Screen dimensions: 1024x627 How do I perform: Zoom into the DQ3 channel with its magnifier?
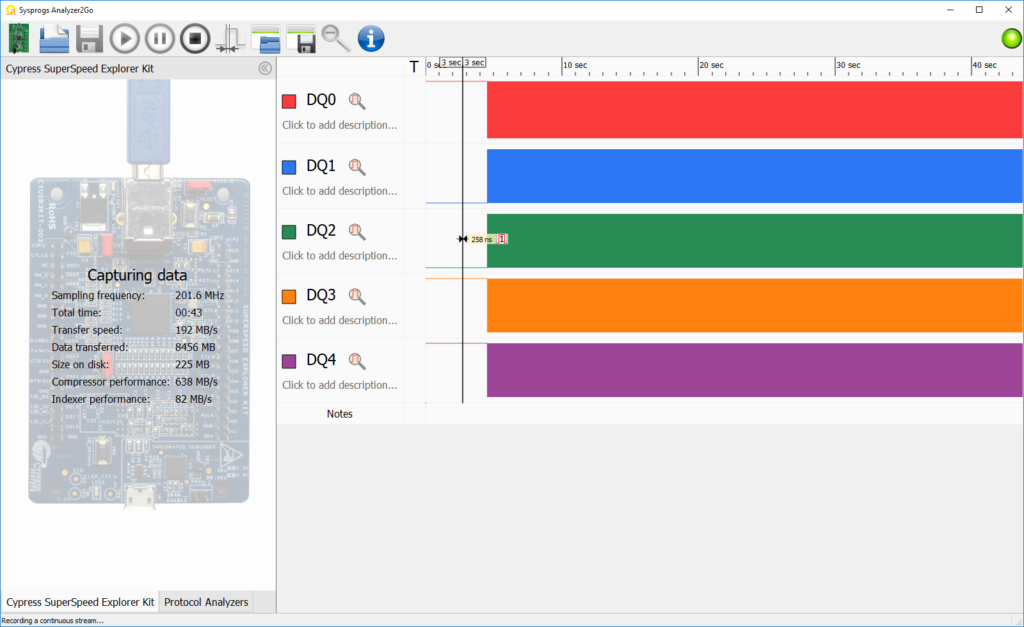pos(357,295)
